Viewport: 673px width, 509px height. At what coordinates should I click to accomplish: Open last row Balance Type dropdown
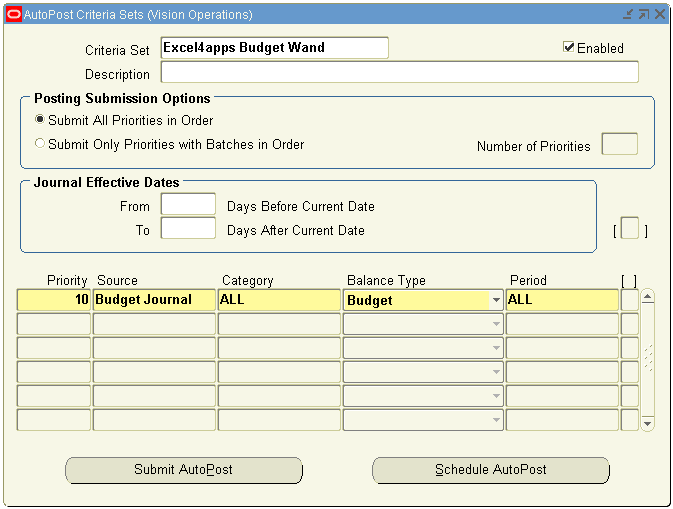(x=496, y=420)
